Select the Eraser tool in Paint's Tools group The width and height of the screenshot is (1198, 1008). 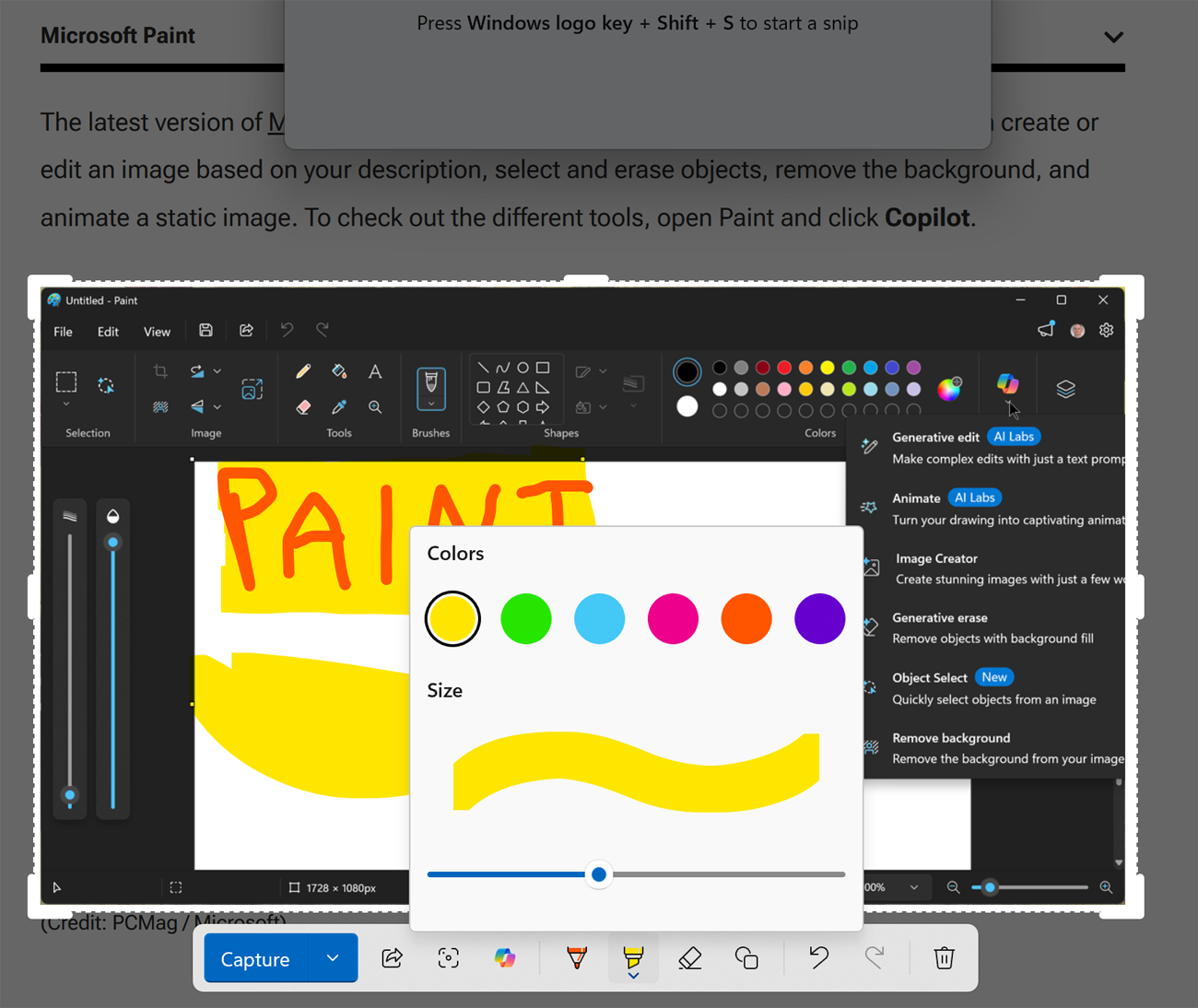tap(303, 406)
